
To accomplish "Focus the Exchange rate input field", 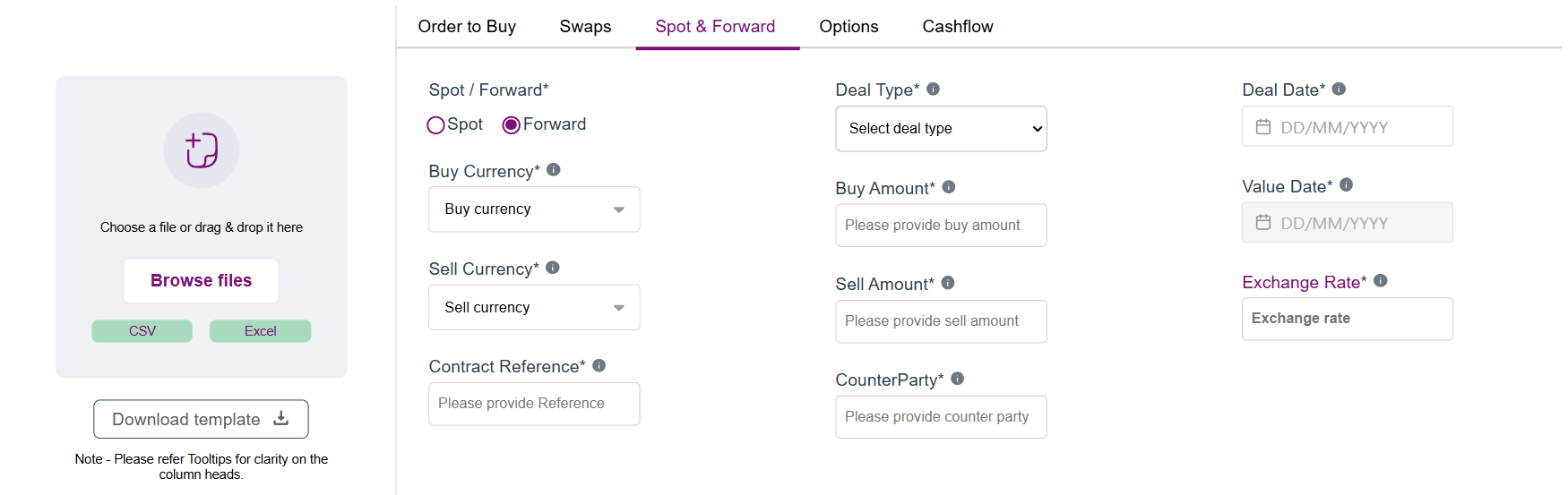I will tap(1347, 319).
